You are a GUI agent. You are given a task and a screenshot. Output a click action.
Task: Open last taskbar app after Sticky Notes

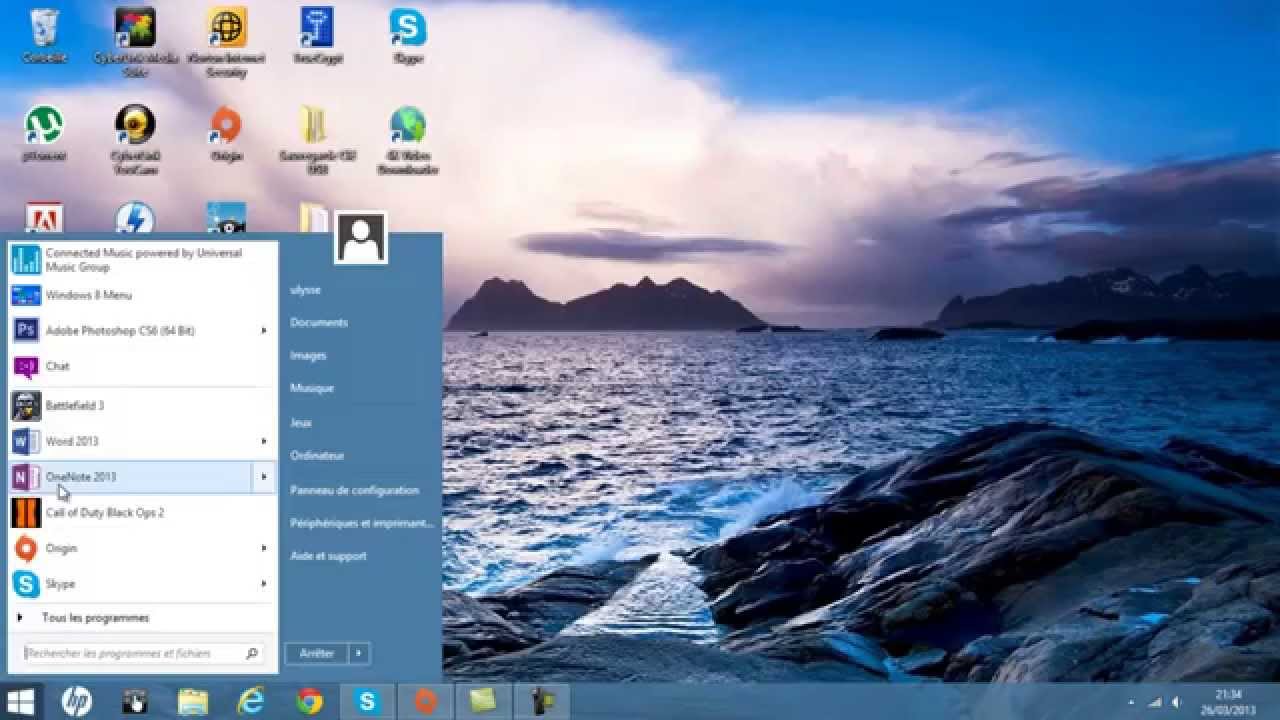(x=542, y=702)
